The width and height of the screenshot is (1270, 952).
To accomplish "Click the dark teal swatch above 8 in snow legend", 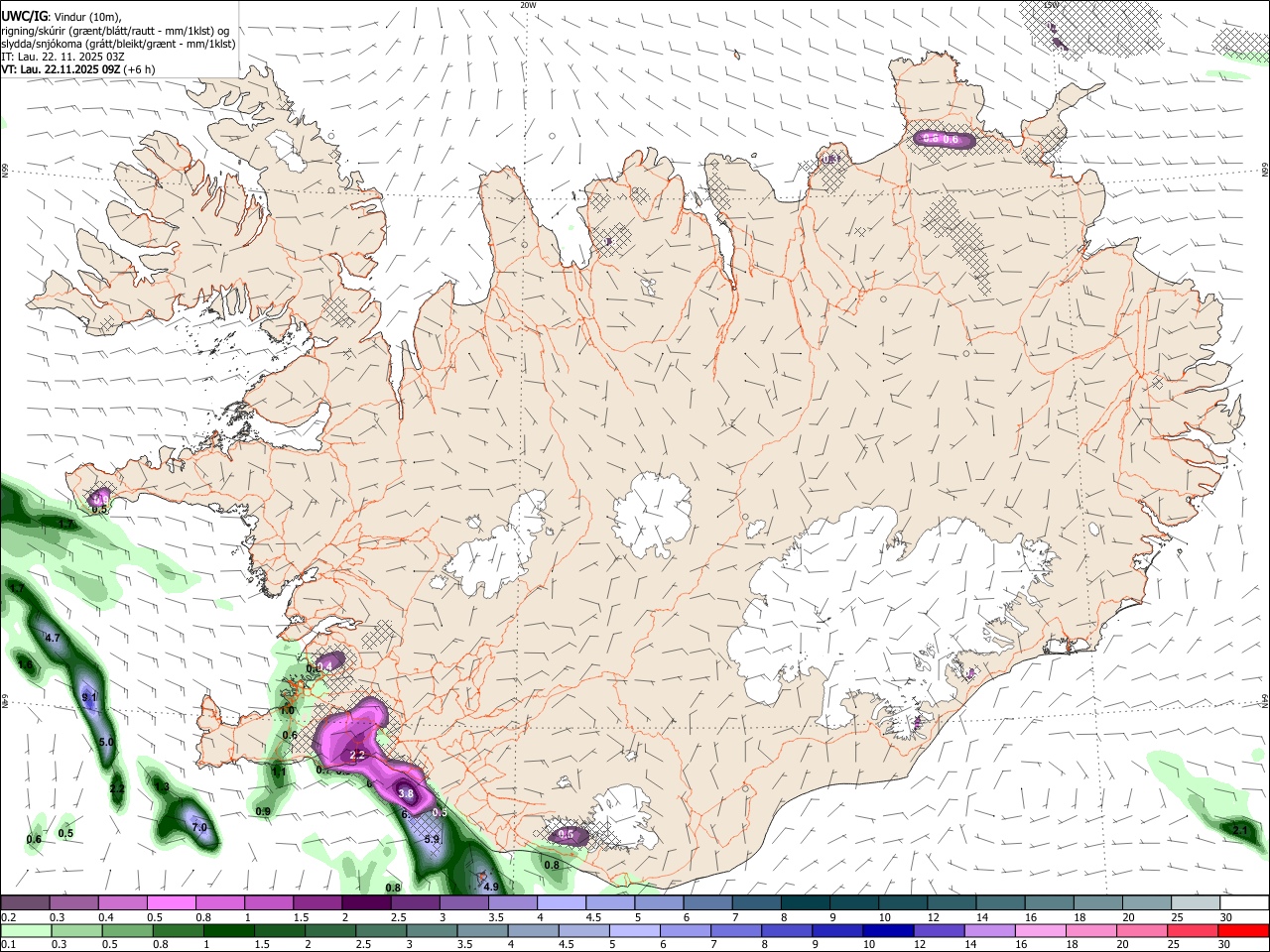I will 806,902.
